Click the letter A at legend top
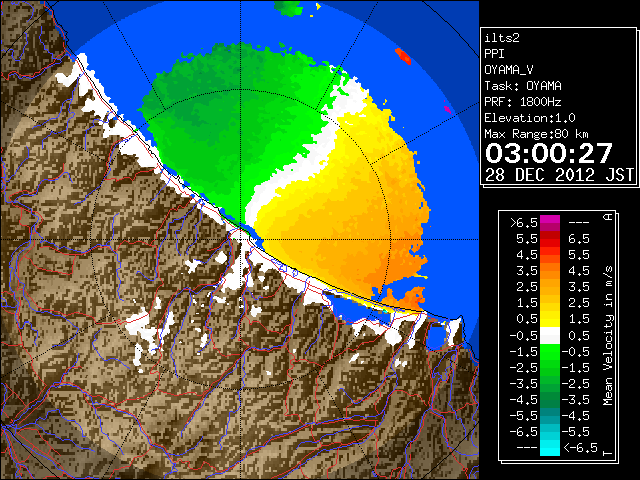Image resolution: width=640 pixels, height=480 pixels. point(608,216)
